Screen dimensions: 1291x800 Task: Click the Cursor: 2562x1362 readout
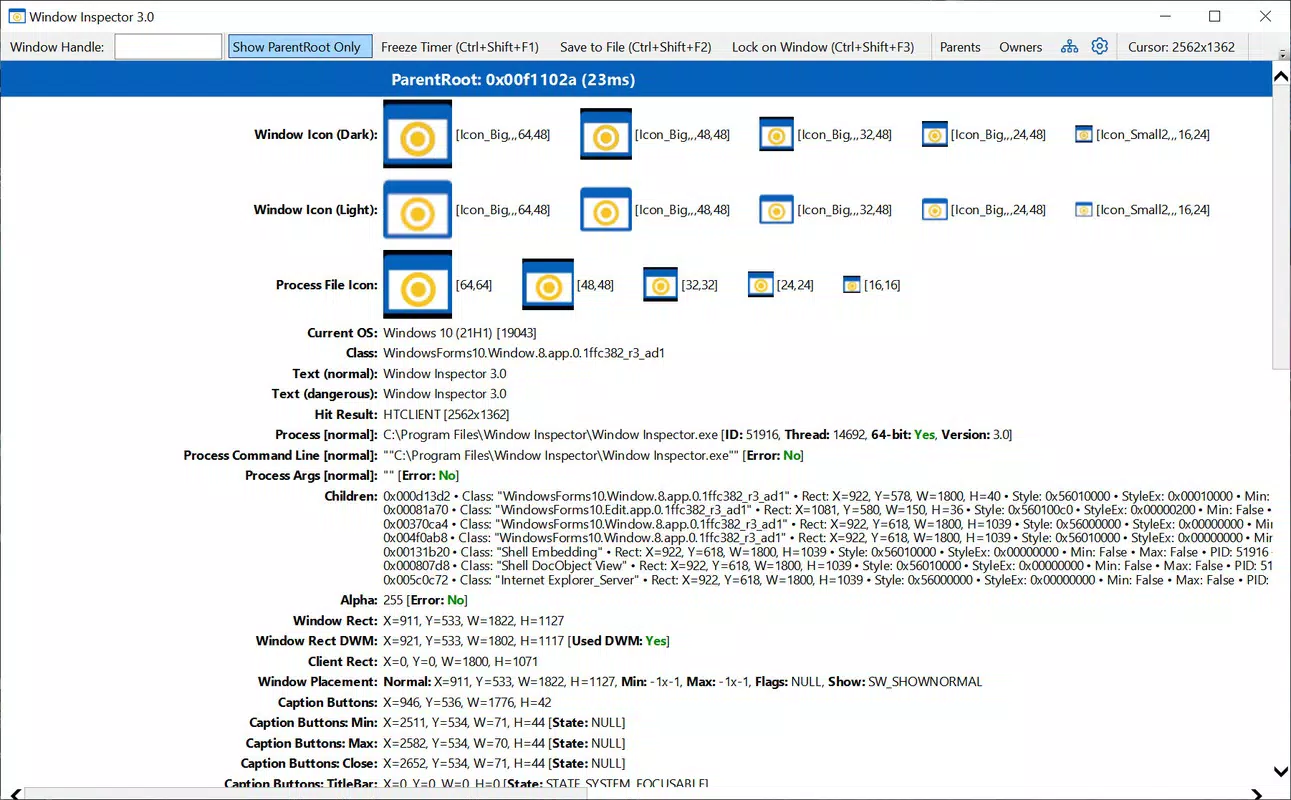(1181, 47)
